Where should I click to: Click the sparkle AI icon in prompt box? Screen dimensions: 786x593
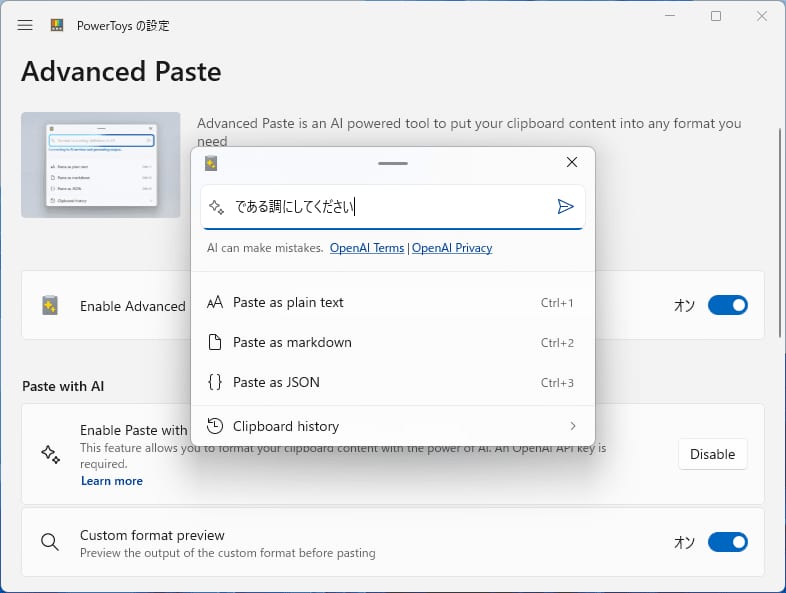coord(216,207)
